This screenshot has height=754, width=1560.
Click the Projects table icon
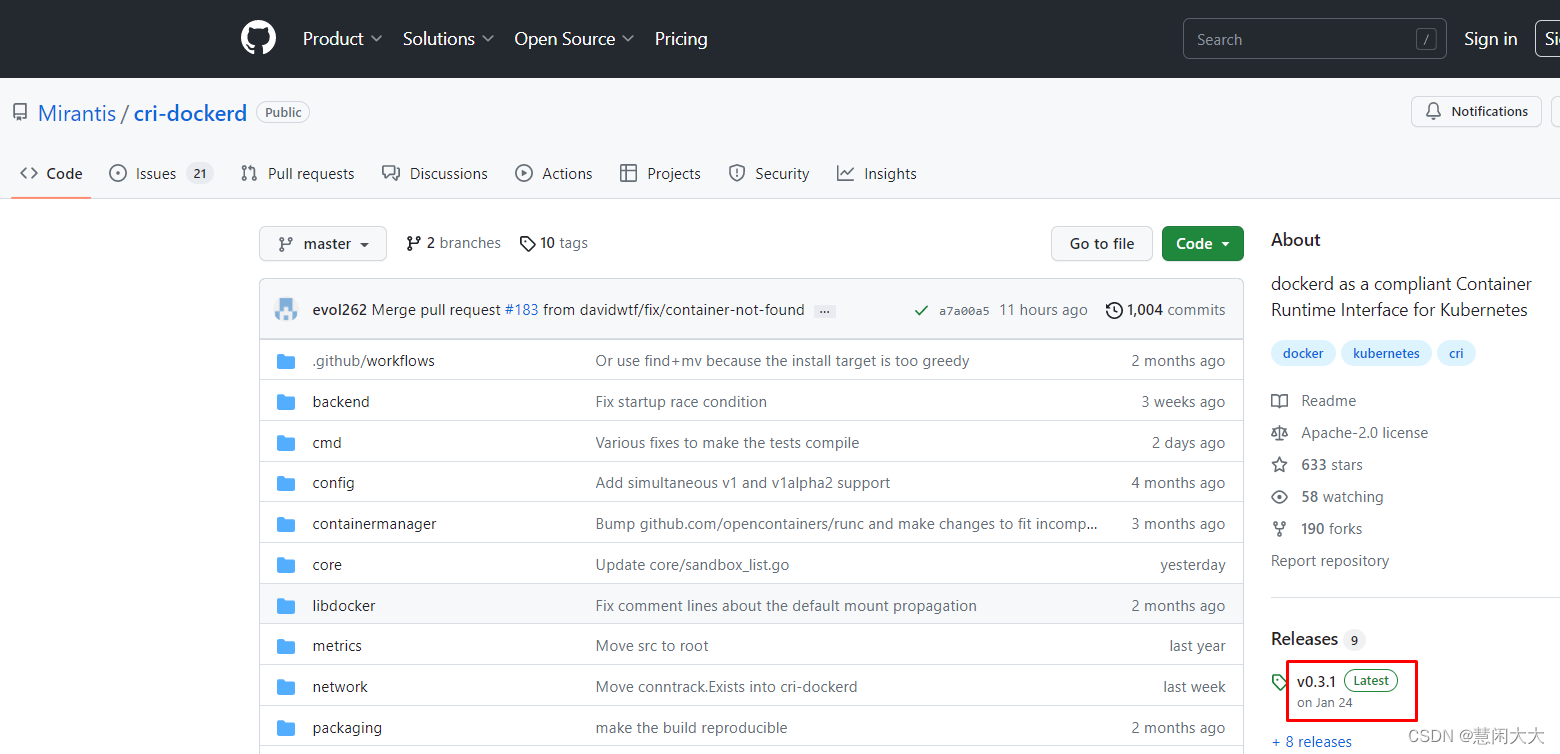tap(628, 173)
